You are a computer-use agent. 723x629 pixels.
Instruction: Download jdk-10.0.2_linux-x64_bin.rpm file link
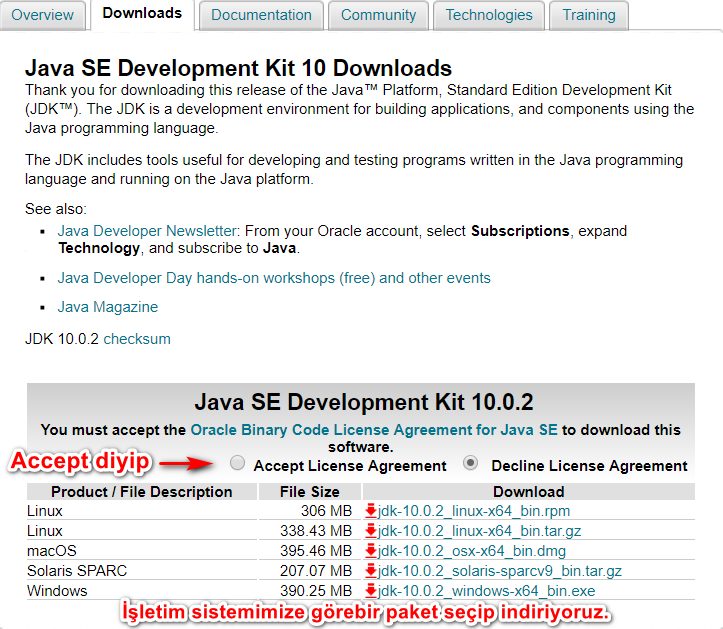474,511
